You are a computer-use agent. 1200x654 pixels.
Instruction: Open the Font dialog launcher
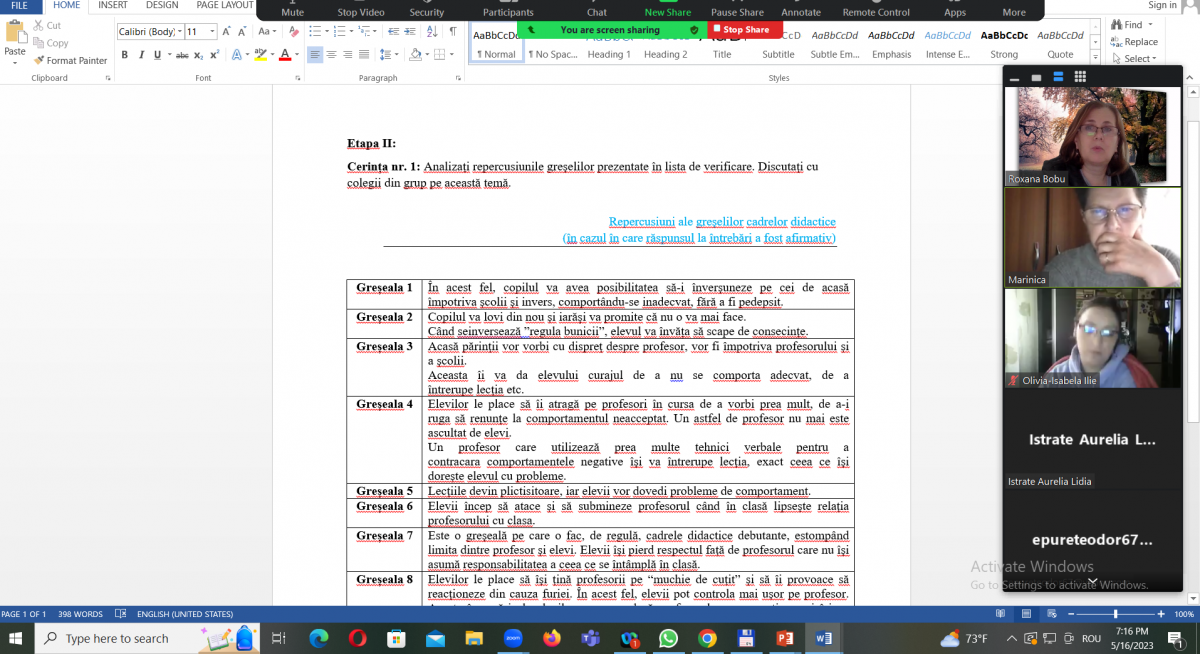(298, 78)
